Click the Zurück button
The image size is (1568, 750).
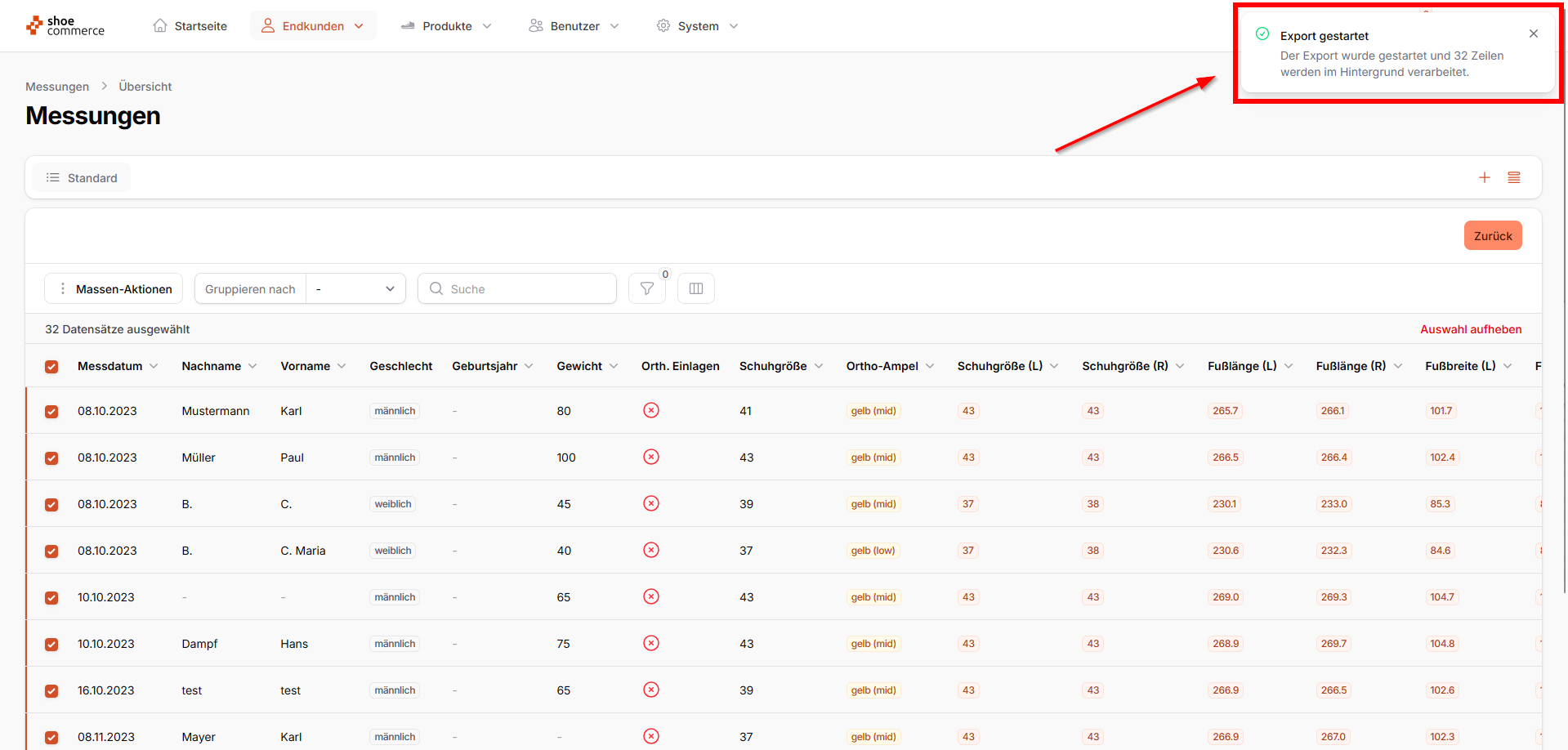pyautogui.click(x=1492, y=236)
